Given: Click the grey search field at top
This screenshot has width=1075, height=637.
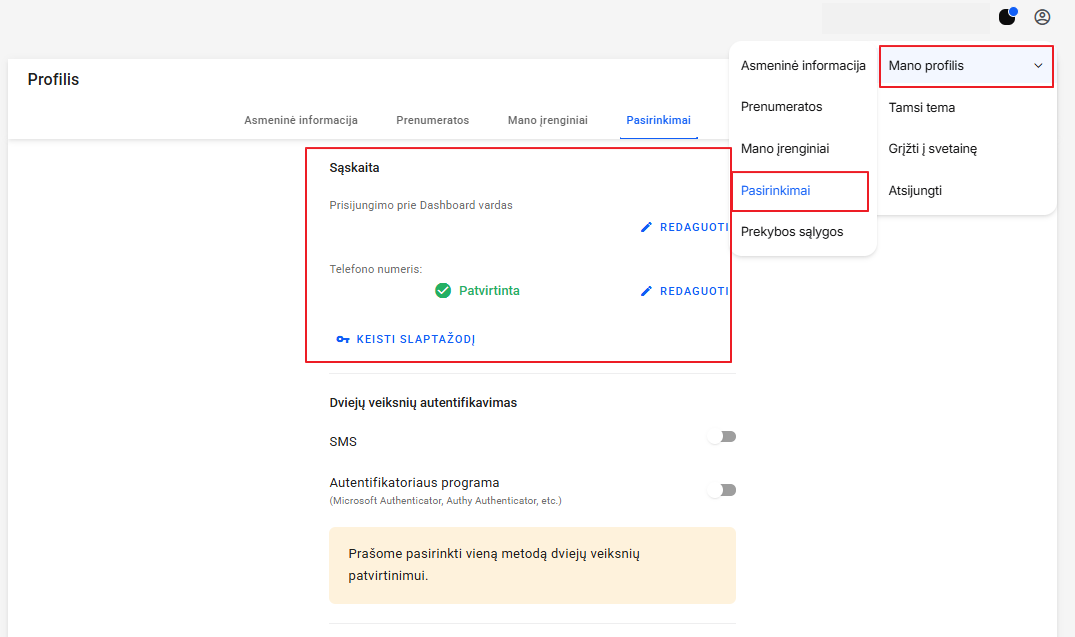Looking at the screenshot, I should click(x=905, y=18).
